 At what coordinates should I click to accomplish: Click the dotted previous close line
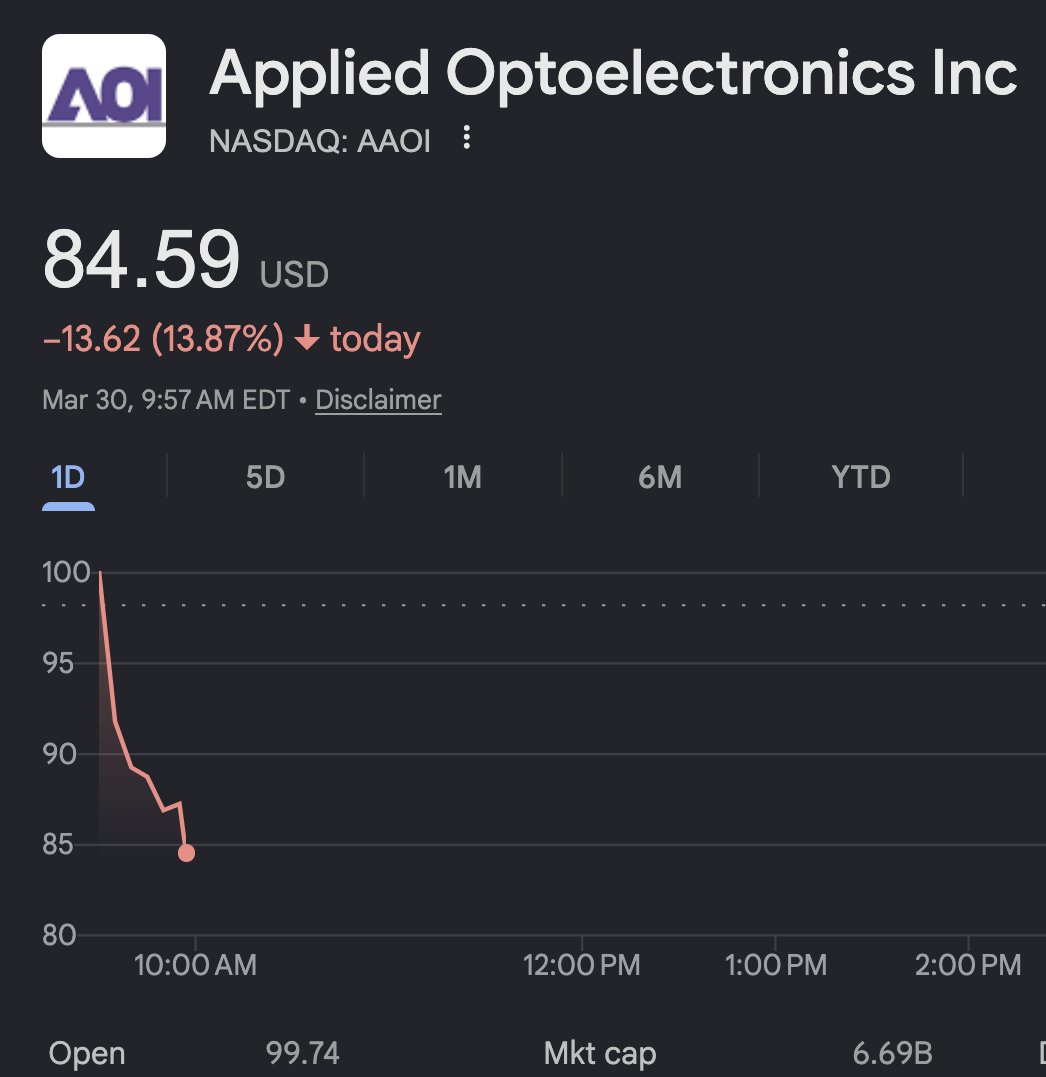[600, 605]
